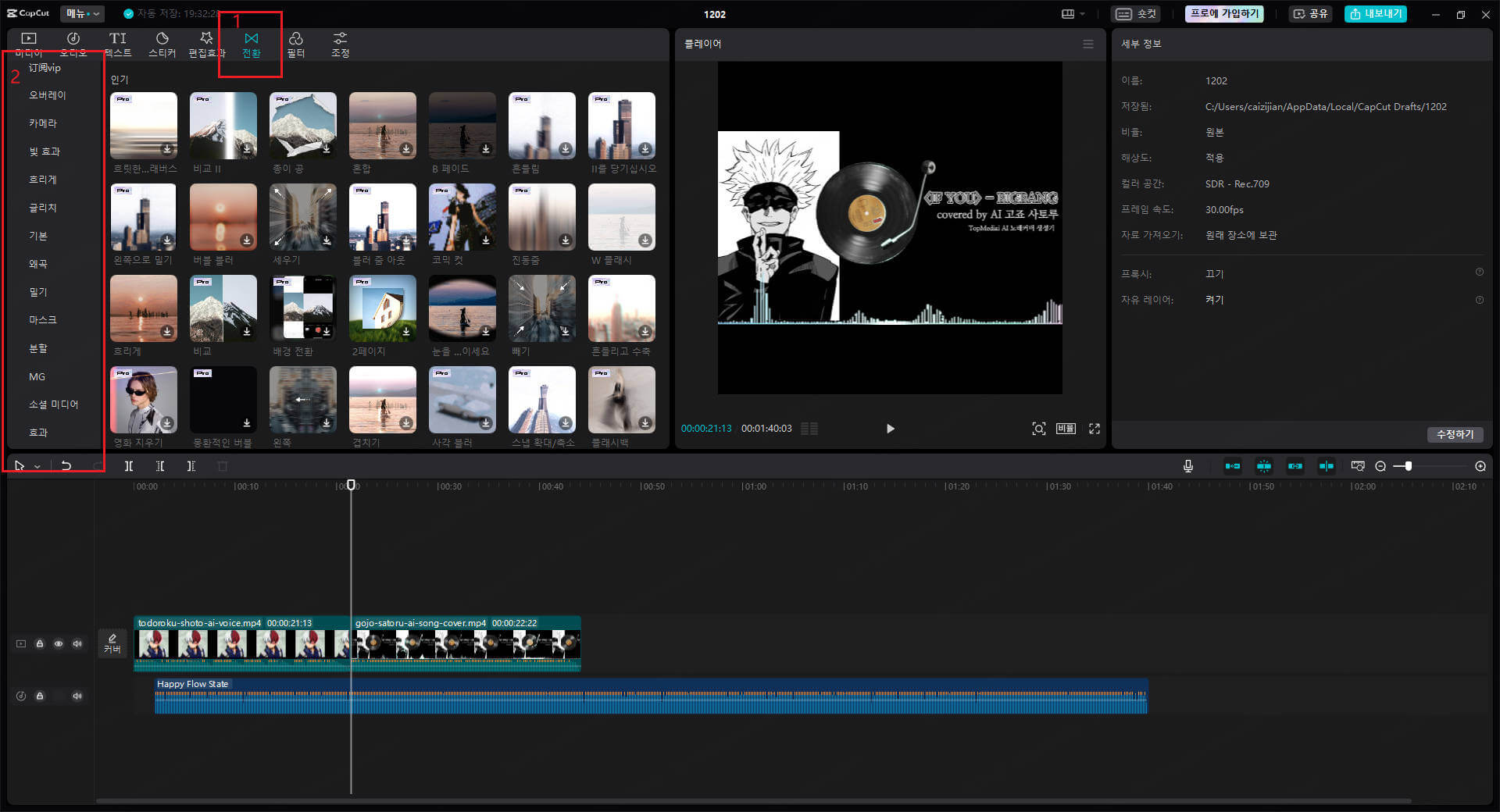Delete left of playhead
1500x812 pixels.
tap(160, 466)
